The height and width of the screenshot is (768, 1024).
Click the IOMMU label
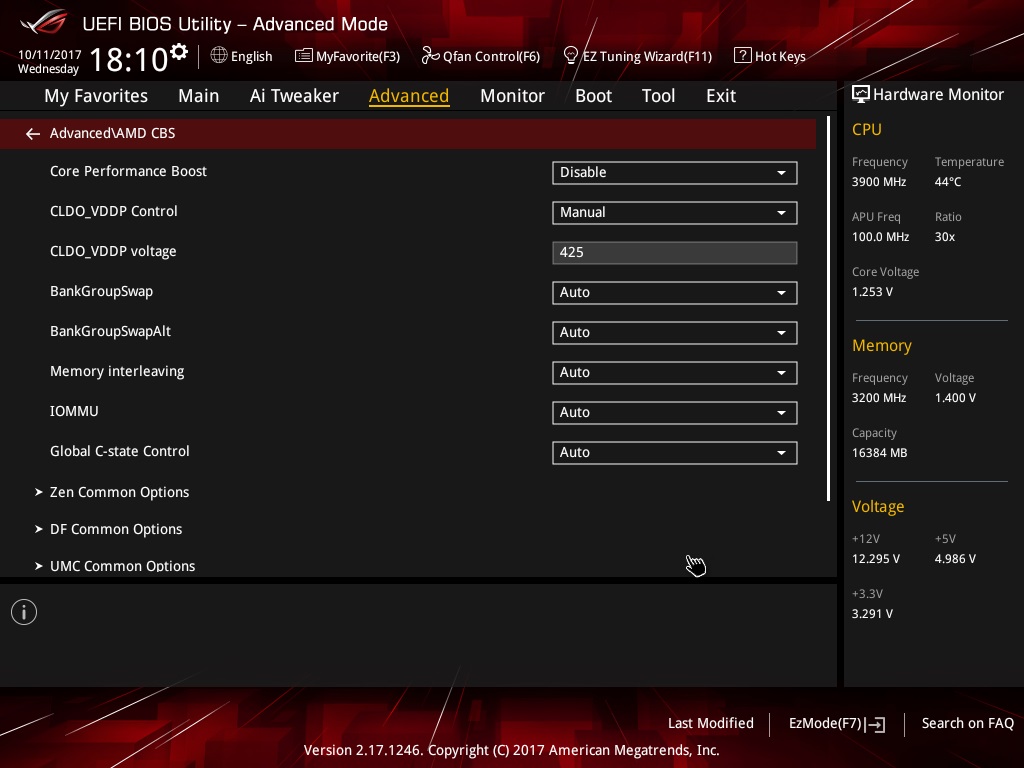click(74, 411)
